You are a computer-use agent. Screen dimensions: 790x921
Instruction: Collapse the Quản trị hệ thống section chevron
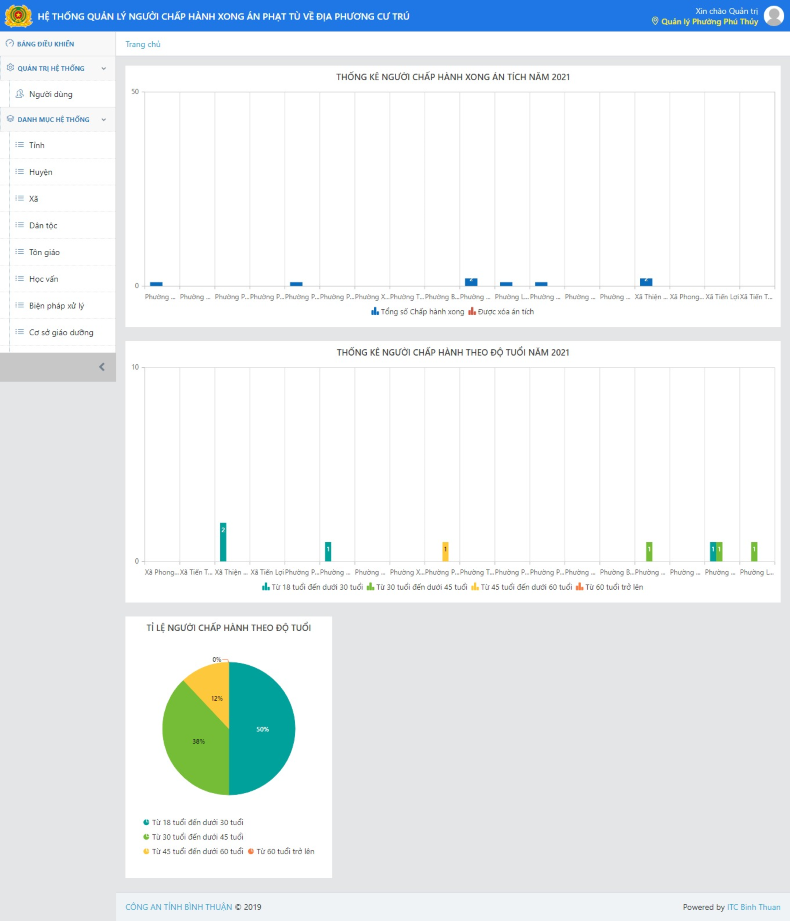point(103,68)
